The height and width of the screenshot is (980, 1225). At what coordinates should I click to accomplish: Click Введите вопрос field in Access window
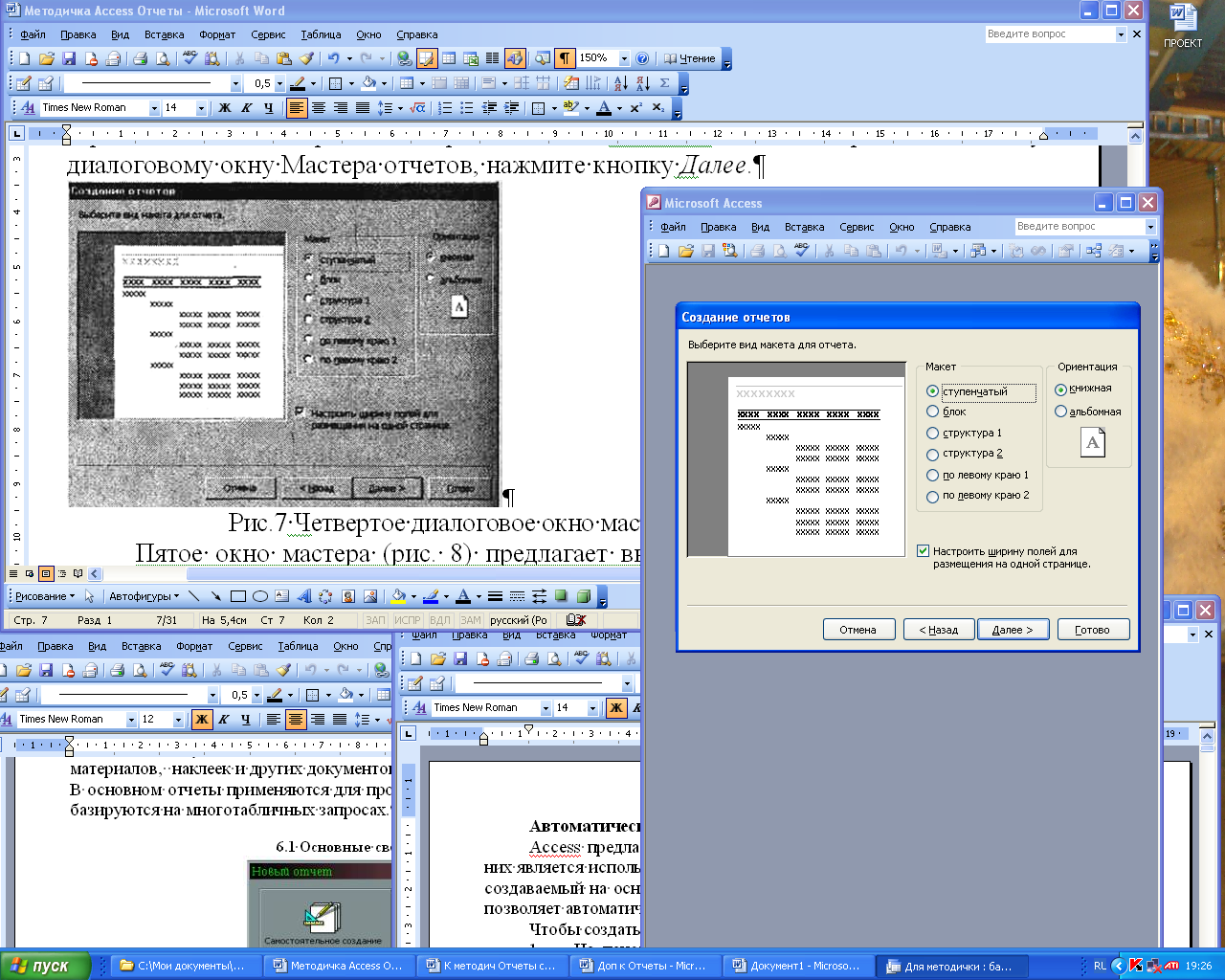(x=1080, y=226)
